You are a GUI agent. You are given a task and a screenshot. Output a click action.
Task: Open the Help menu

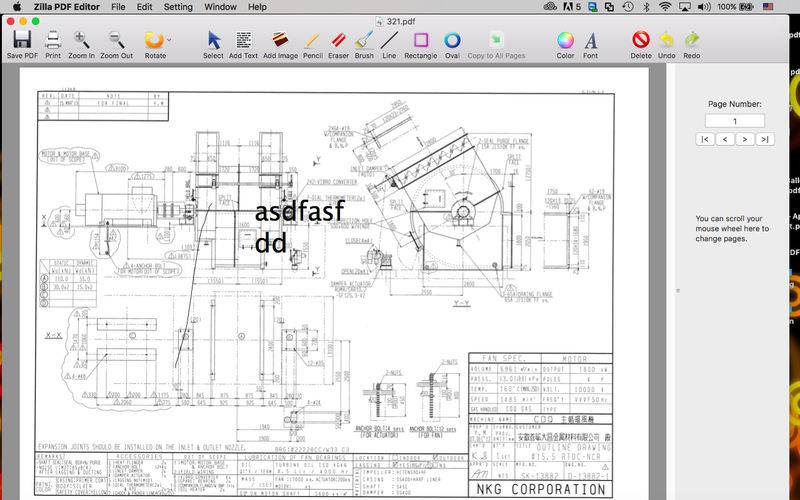[257, 7]
